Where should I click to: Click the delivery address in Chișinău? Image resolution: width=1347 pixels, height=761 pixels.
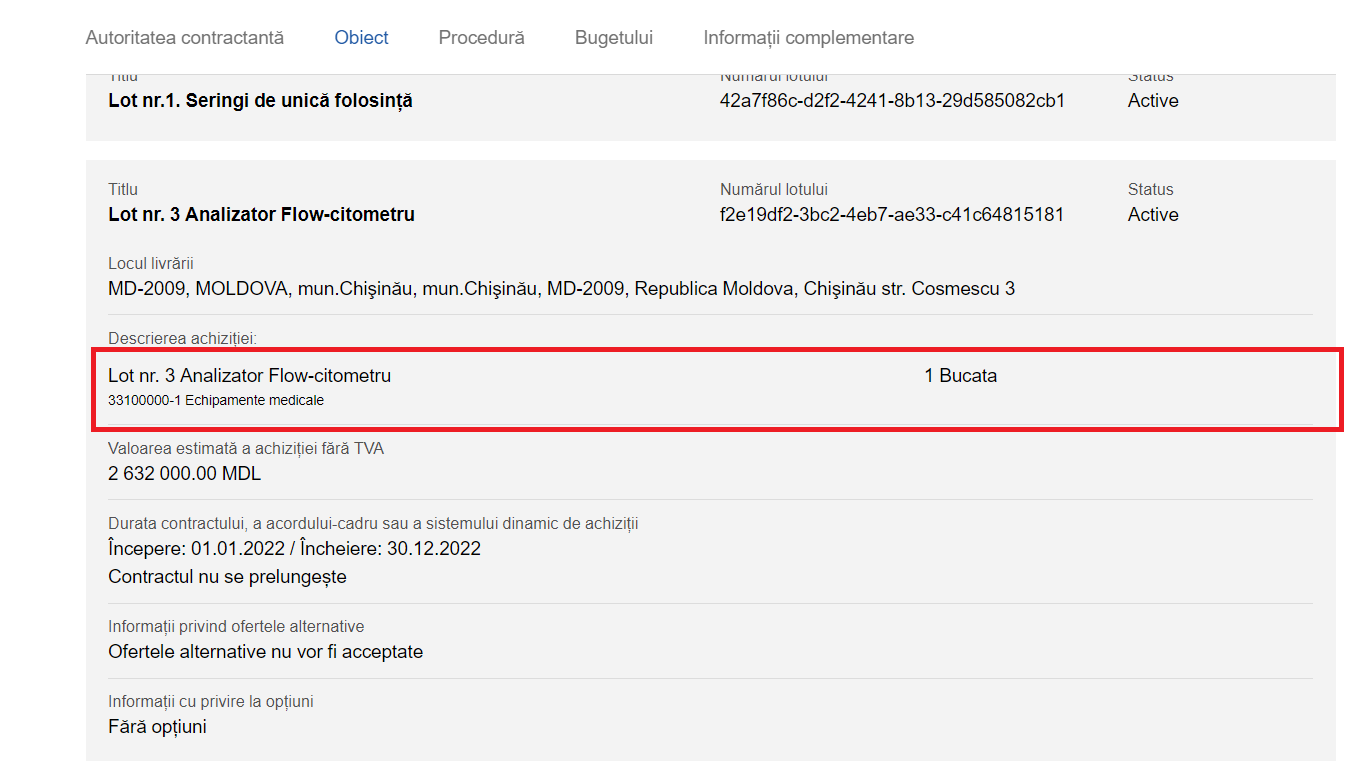(561, 289)
